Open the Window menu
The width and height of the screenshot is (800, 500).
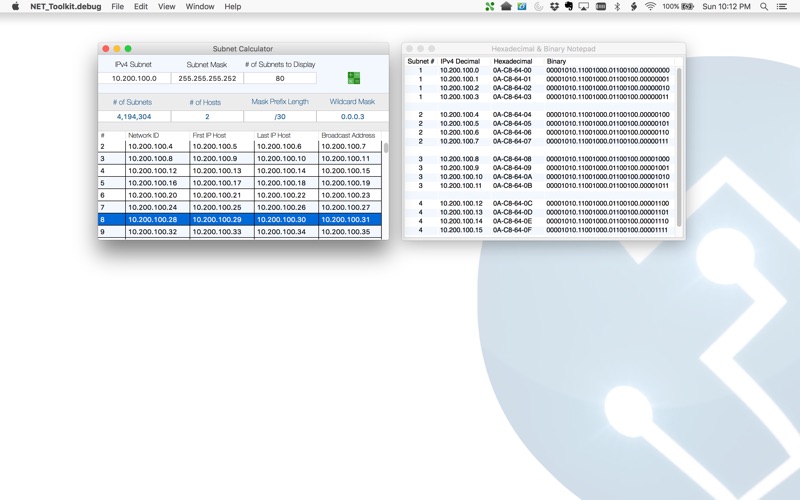click(200, 6)
